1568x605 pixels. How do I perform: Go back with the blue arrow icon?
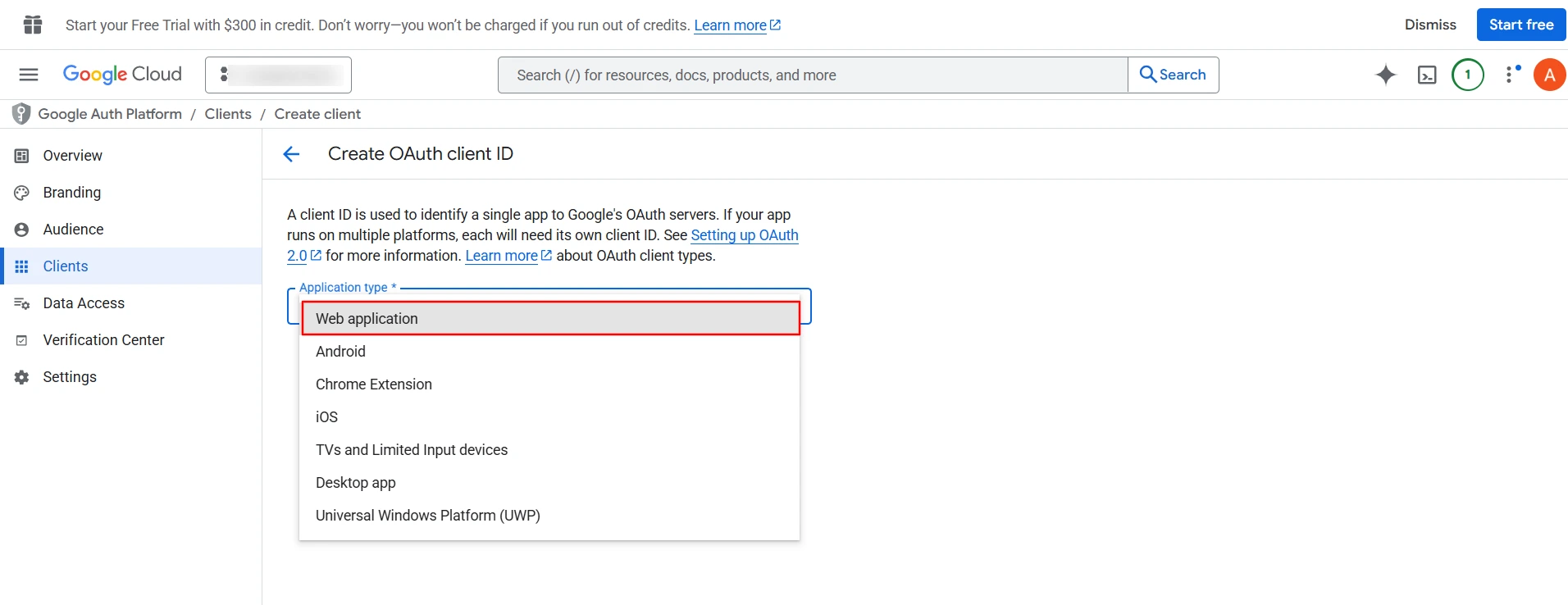point(291,154)
